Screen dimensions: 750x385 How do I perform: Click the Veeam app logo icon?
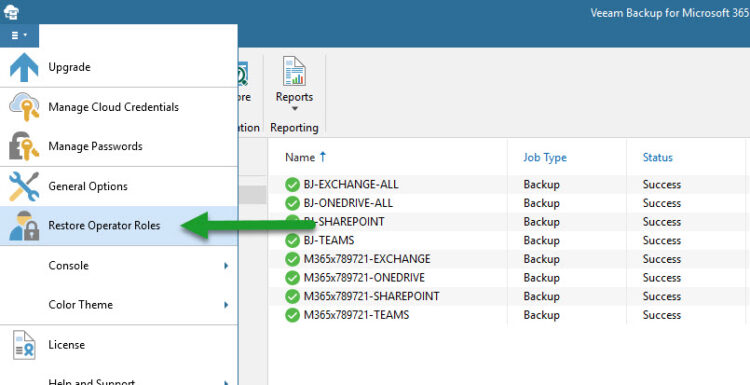(x=11, y=11)
